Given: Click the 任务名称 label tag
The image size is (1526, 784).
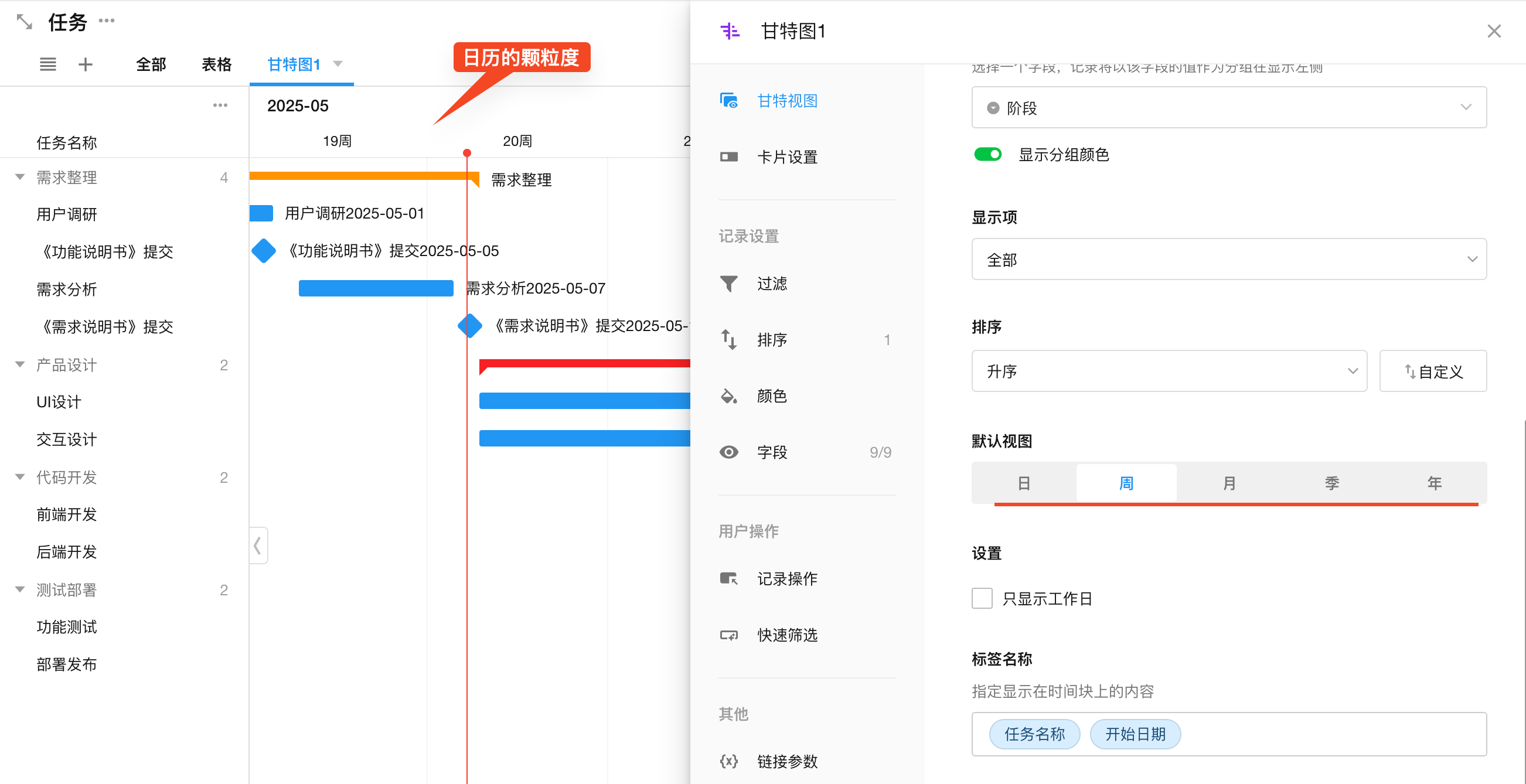Looking at the screenshot, I should (x=1034, y=734).
